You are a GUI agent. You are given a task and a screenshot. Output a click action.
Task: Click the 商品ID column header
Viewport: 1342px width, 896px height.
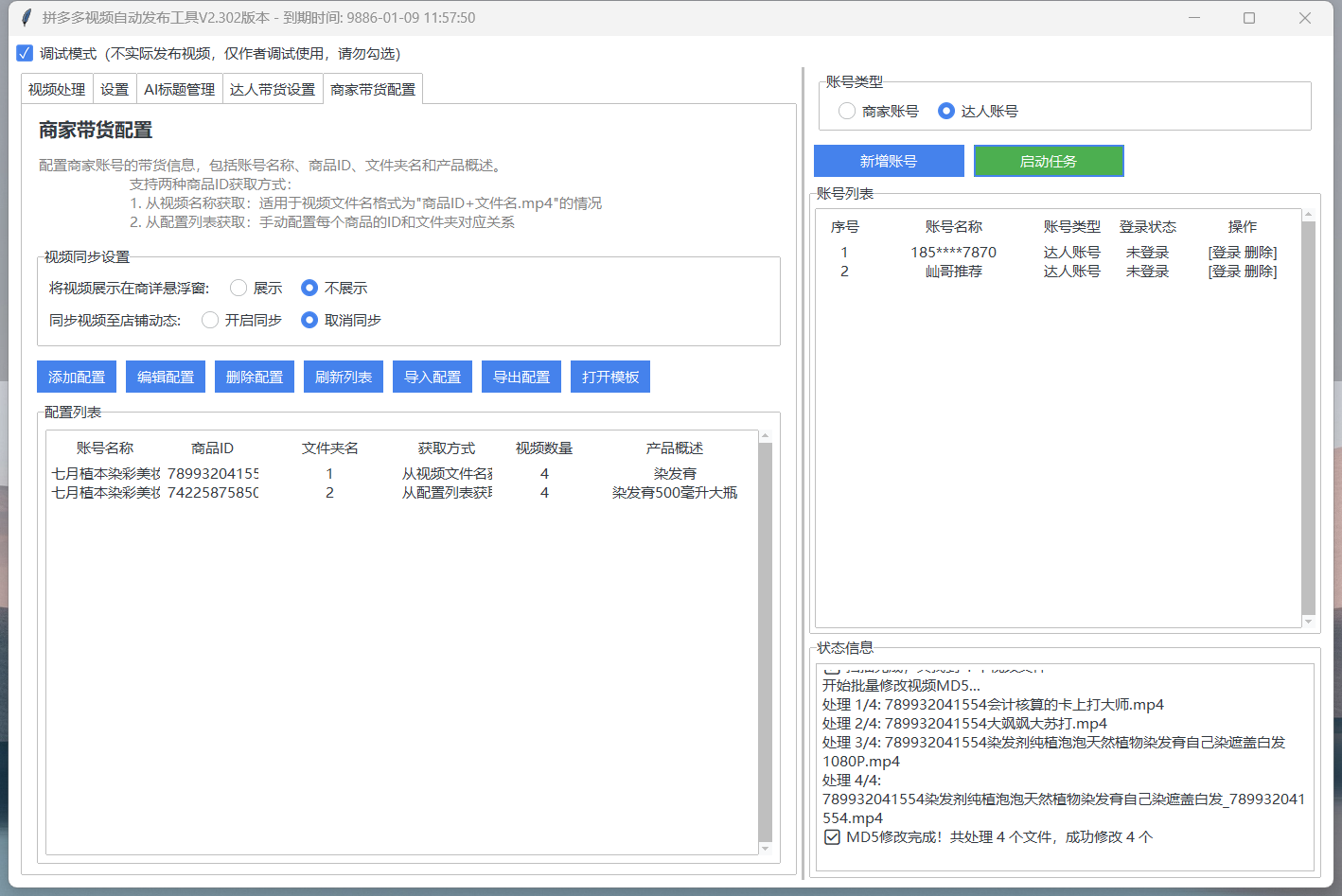[212, 448]
